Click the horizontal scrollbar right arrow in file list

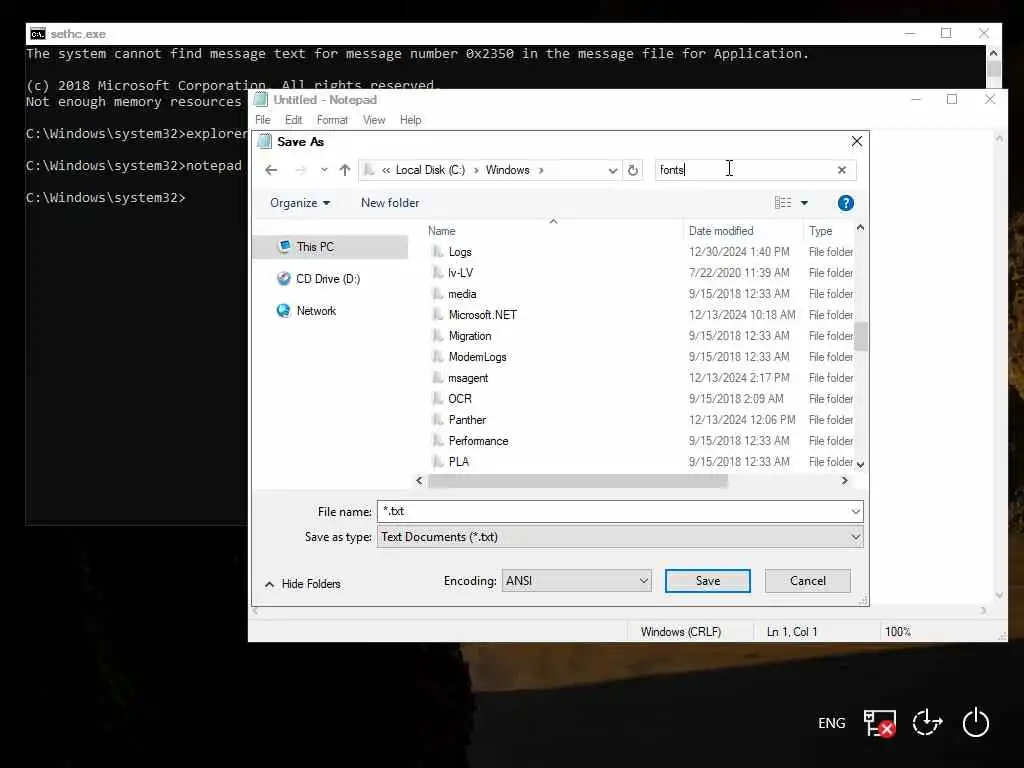click(x=844, y=481)
